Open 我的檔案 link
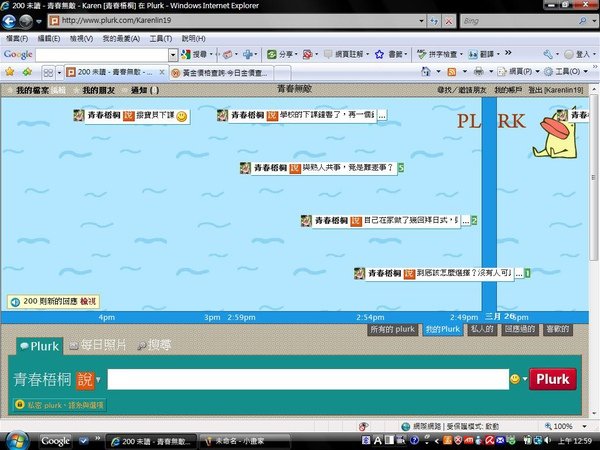600x450 pixels. 33,91
